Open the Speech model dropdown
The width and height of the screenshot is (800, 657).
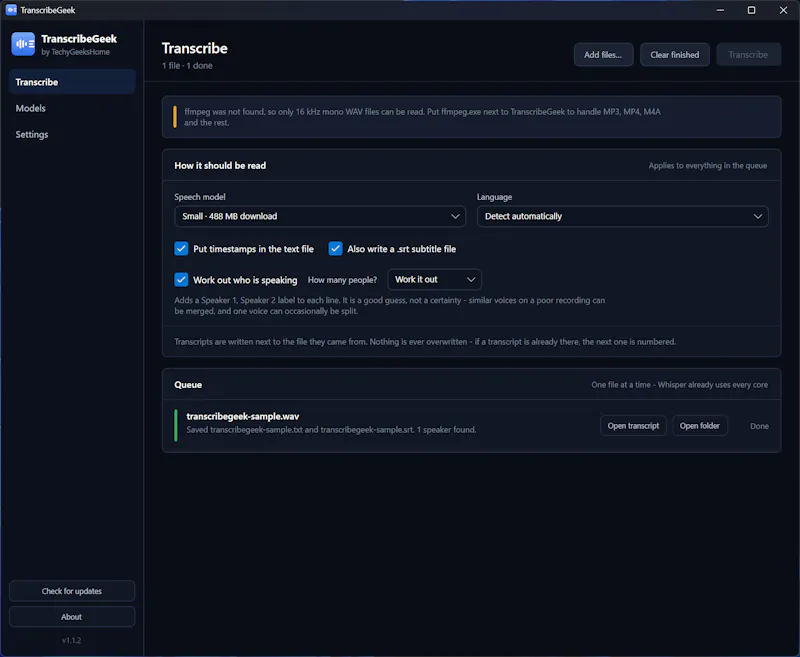click(320, 216)
